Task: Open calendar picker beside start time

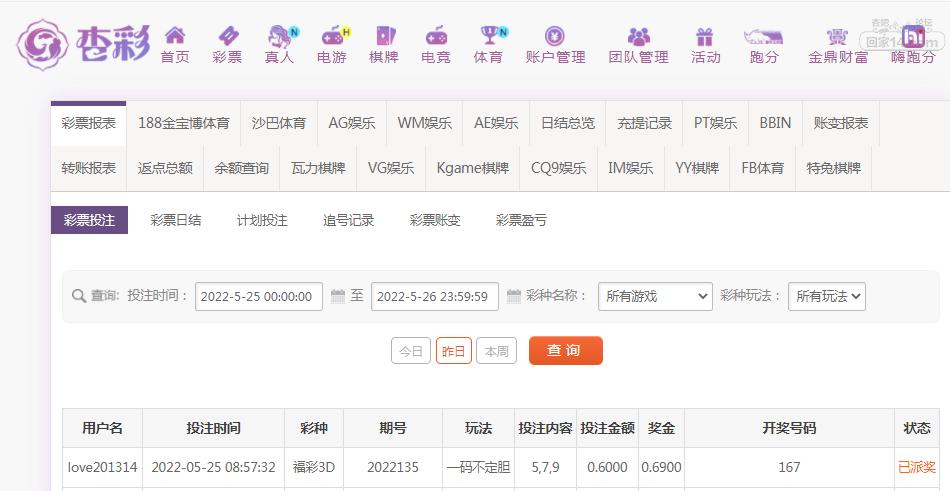Action: coord(338,296)
